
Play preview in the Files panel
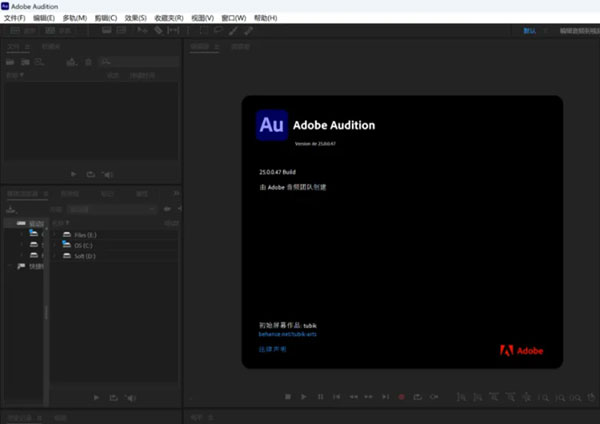pos(73,174)
